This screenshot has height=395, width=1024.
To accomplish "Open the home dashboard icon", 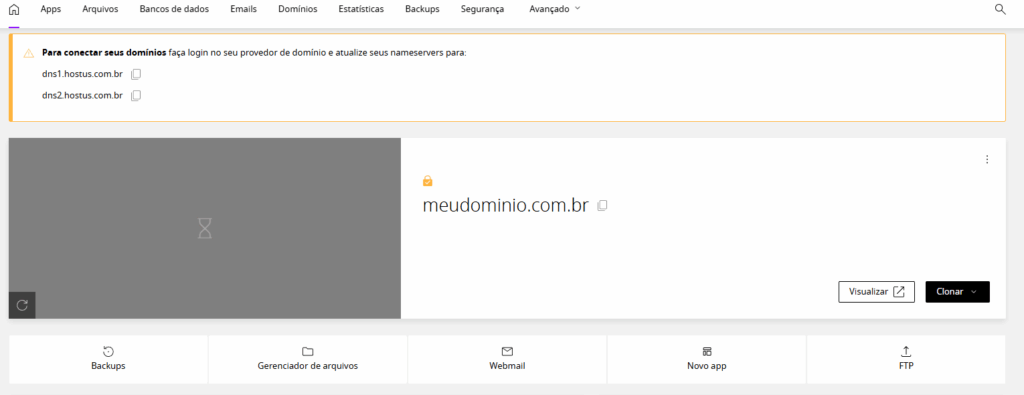I will click(x=14, y=10).
